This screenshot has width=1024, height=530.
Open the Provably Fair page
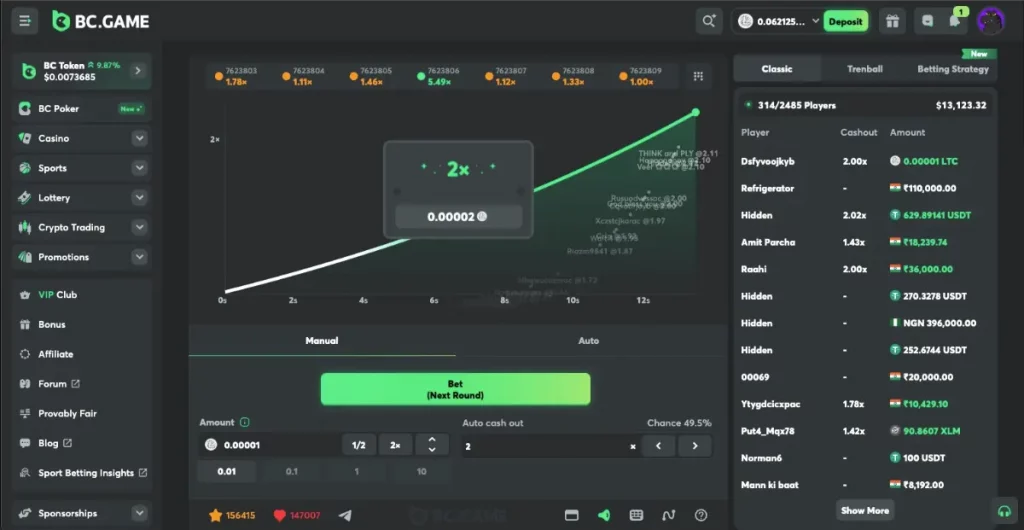point(67,413)
